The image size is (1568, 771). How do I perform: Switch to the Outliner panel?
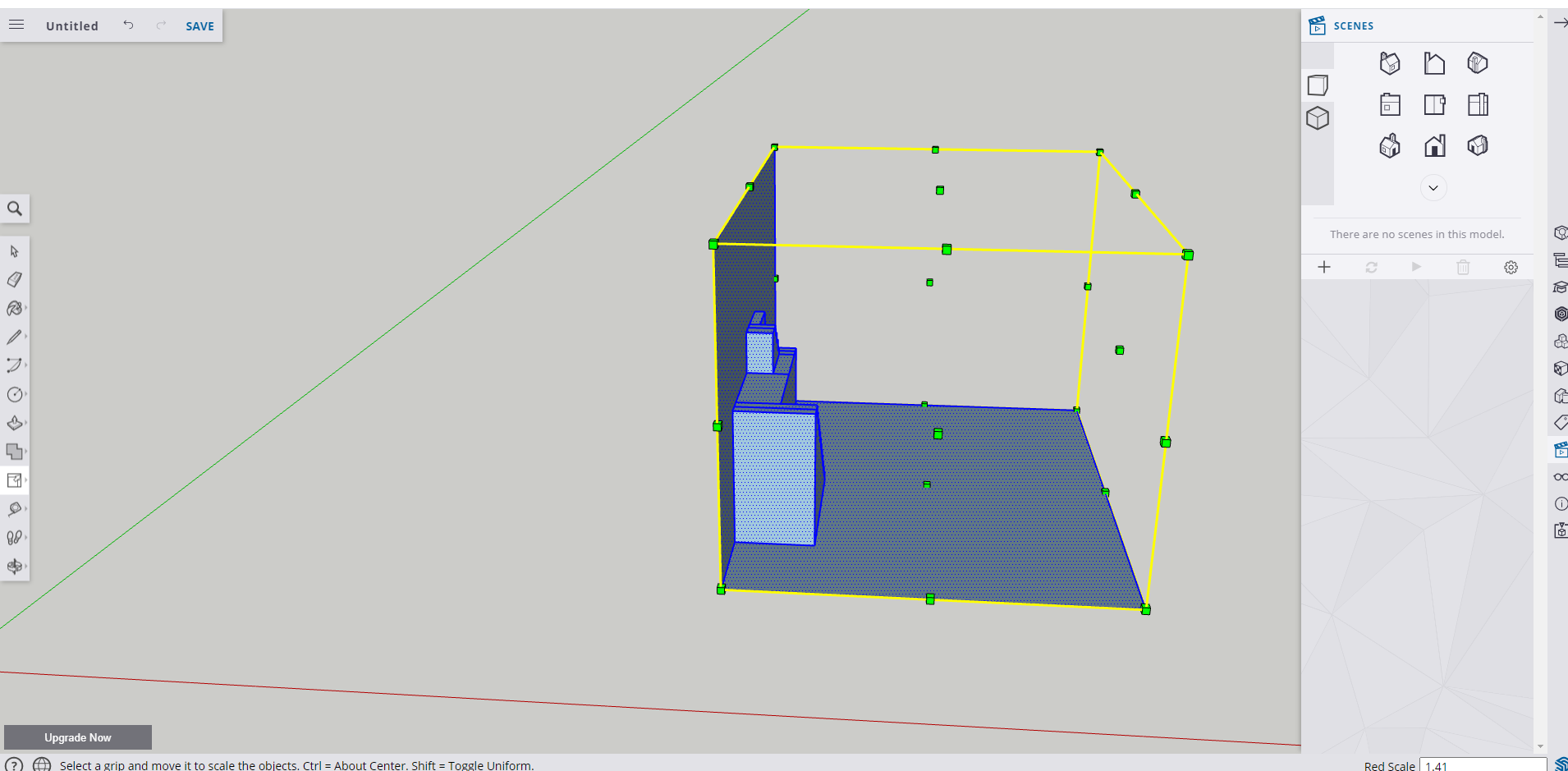pyautogui.click(x=1560, y=259)
